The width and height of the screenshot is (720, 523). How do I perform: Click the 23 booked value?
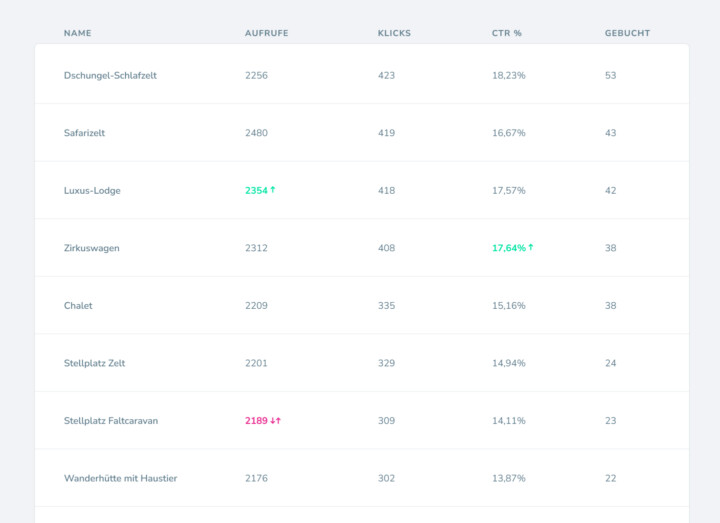pos(610,421)
